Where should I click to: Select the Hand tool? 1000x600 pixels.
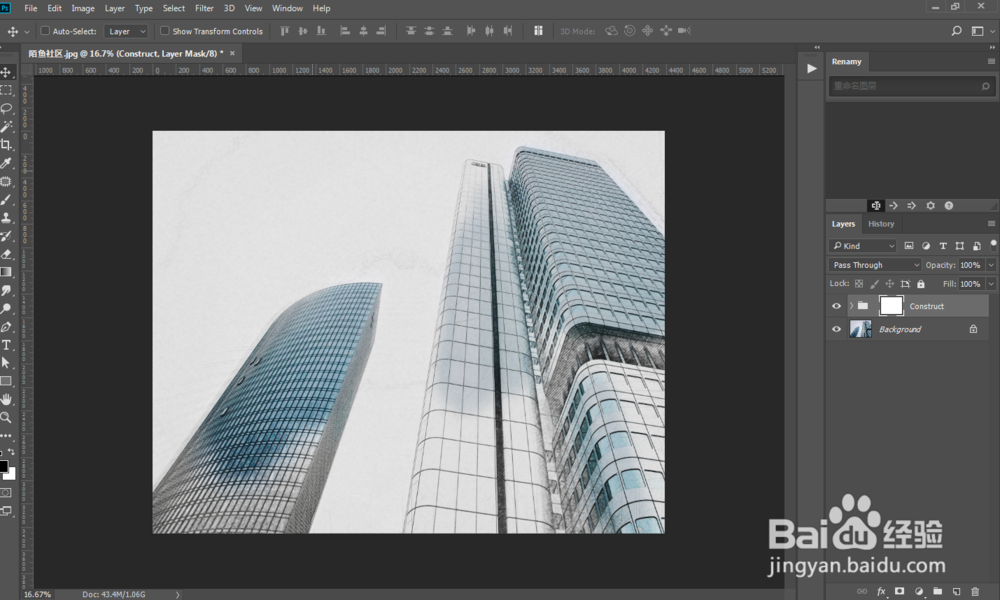pos(6,399)
